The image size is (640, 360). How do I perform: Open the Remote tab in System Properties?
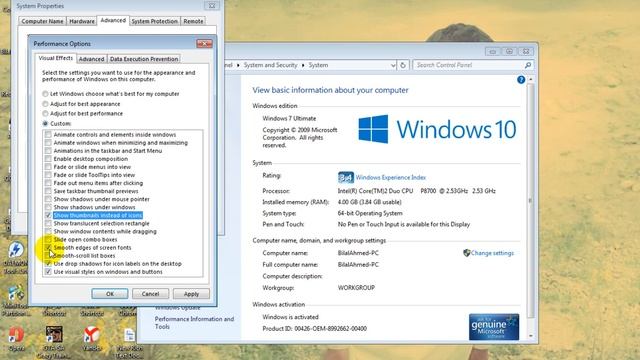click(x=193, y=21)
